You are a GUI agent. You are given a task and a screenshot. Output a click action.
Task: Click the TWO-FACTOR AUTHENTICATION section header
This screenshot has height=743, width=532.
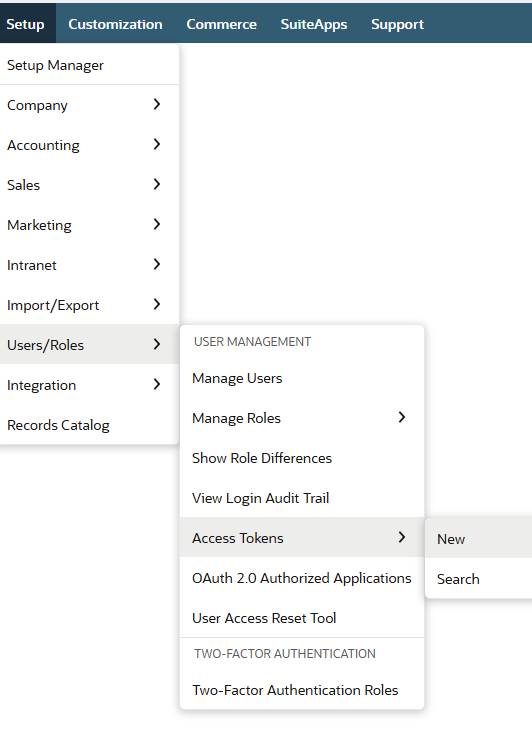click(x=285, y=654)
